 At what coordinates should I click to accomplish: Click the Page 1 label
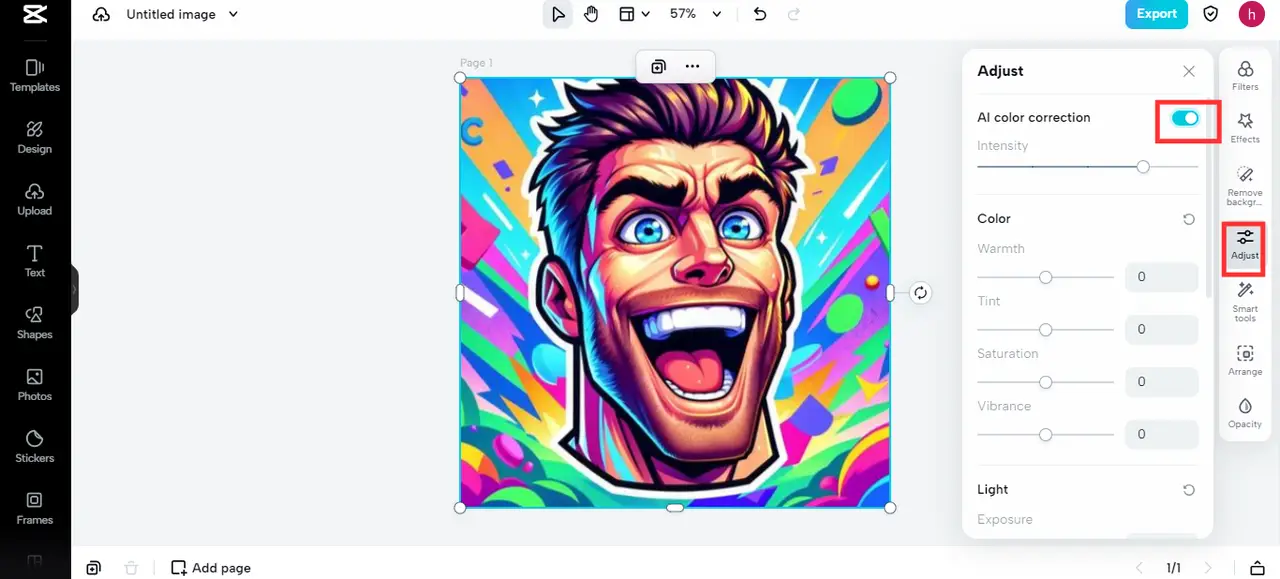(476, 63)
